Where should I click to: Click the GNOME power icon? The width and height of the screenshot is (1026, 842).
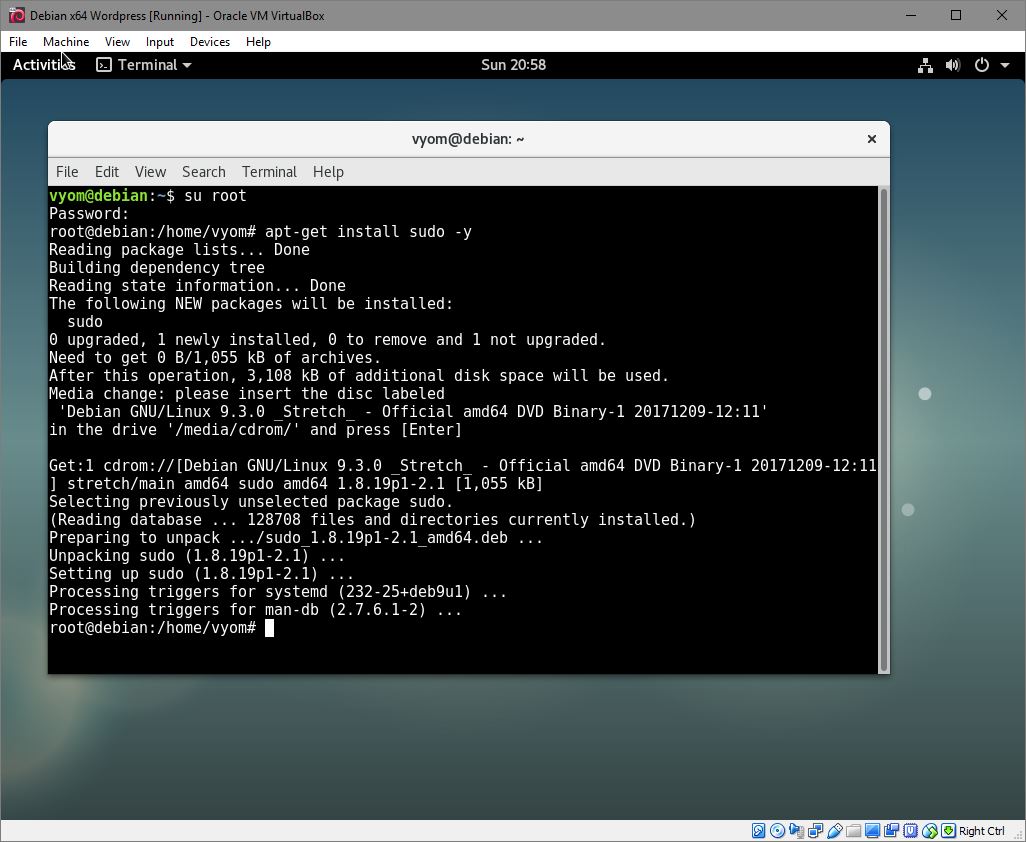tap(982, 65)
